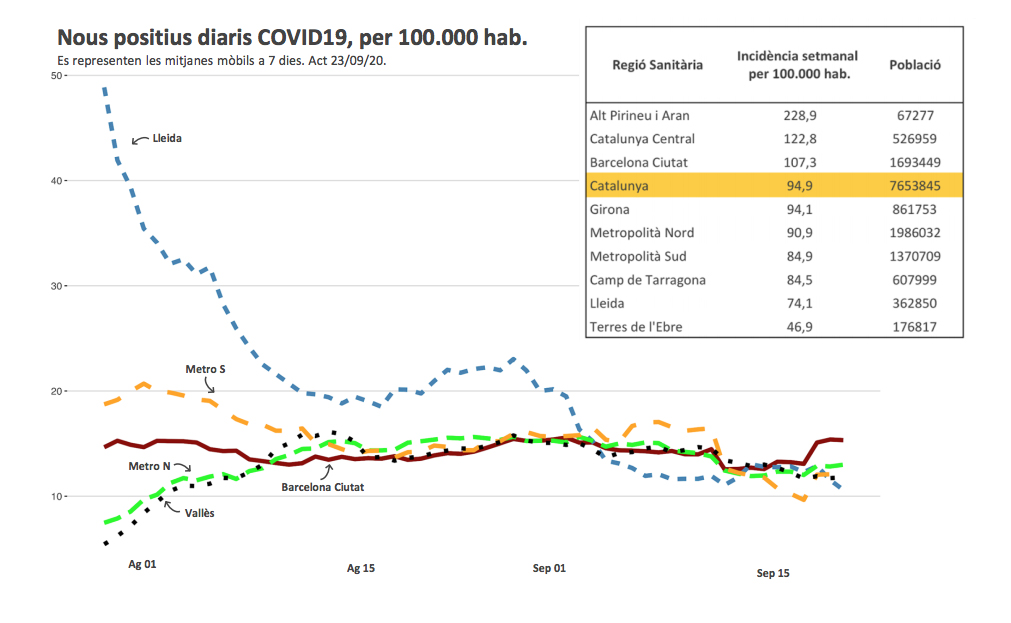Click the Lleida line label
This screenshot has width=1011, height=623.
pos(167,138)
